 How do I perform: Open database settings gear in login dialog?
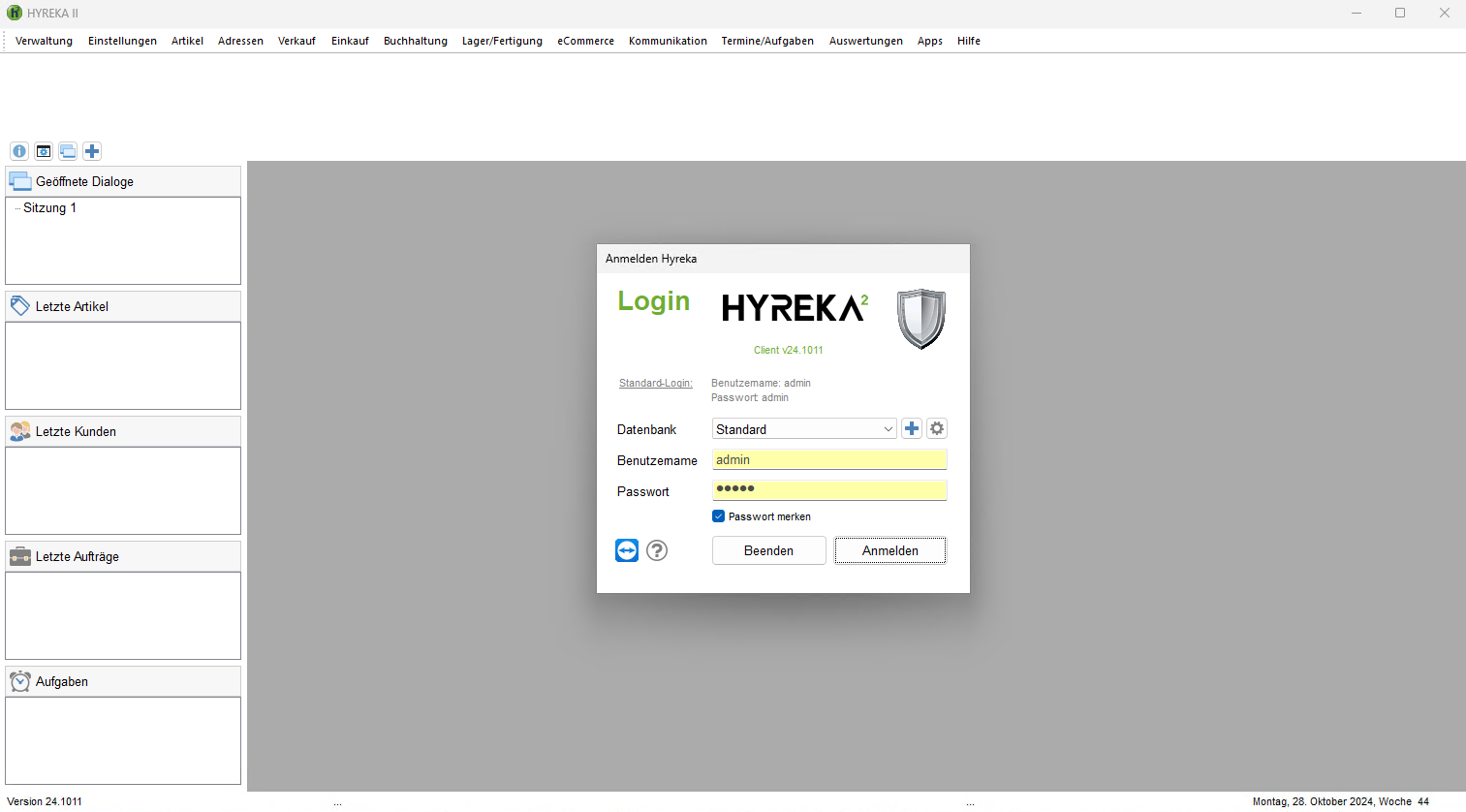(x=937, y=428)
